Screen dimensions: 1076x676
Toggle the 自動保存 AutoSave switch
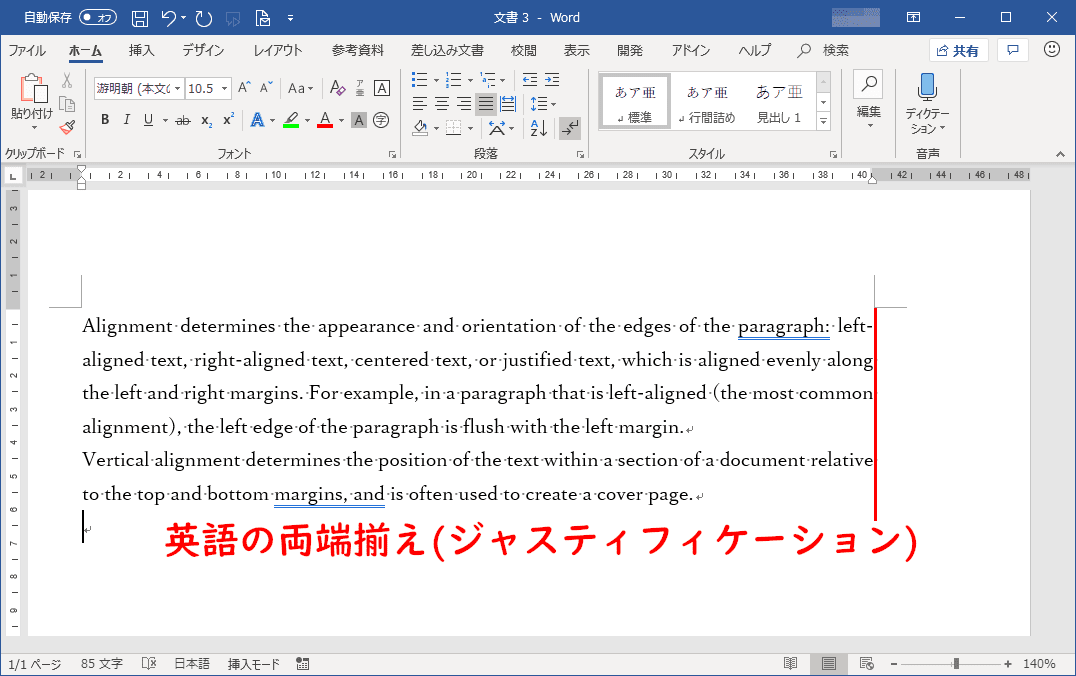click(97, 18)
